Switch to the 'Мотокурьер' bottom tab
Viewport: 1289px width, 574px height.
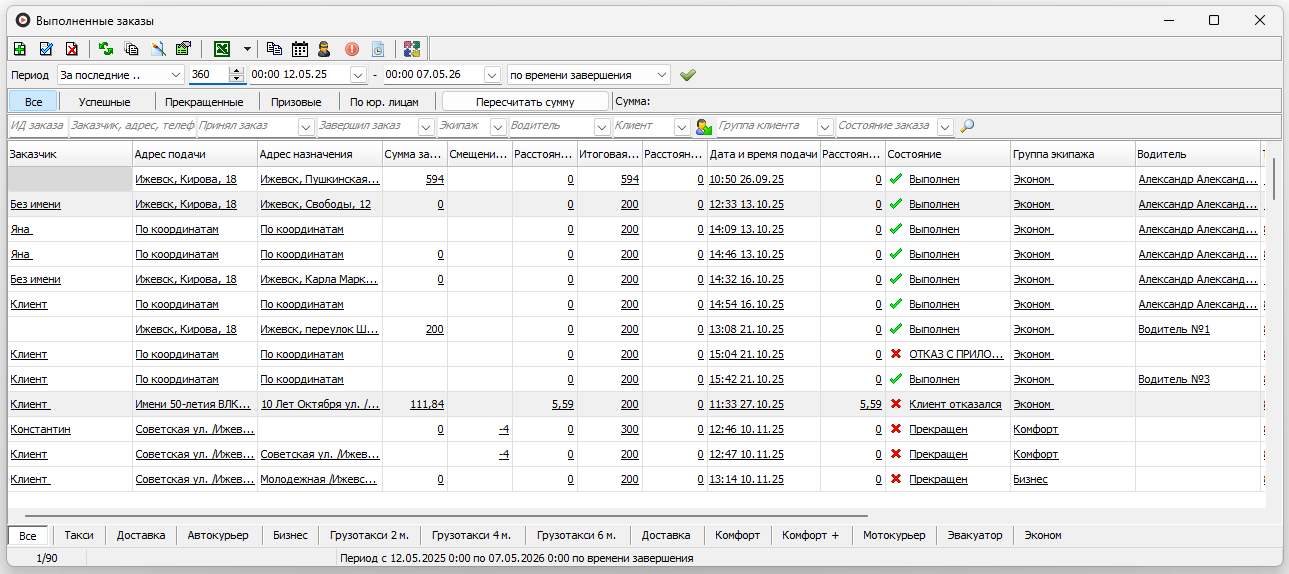[x=894, y=535]
